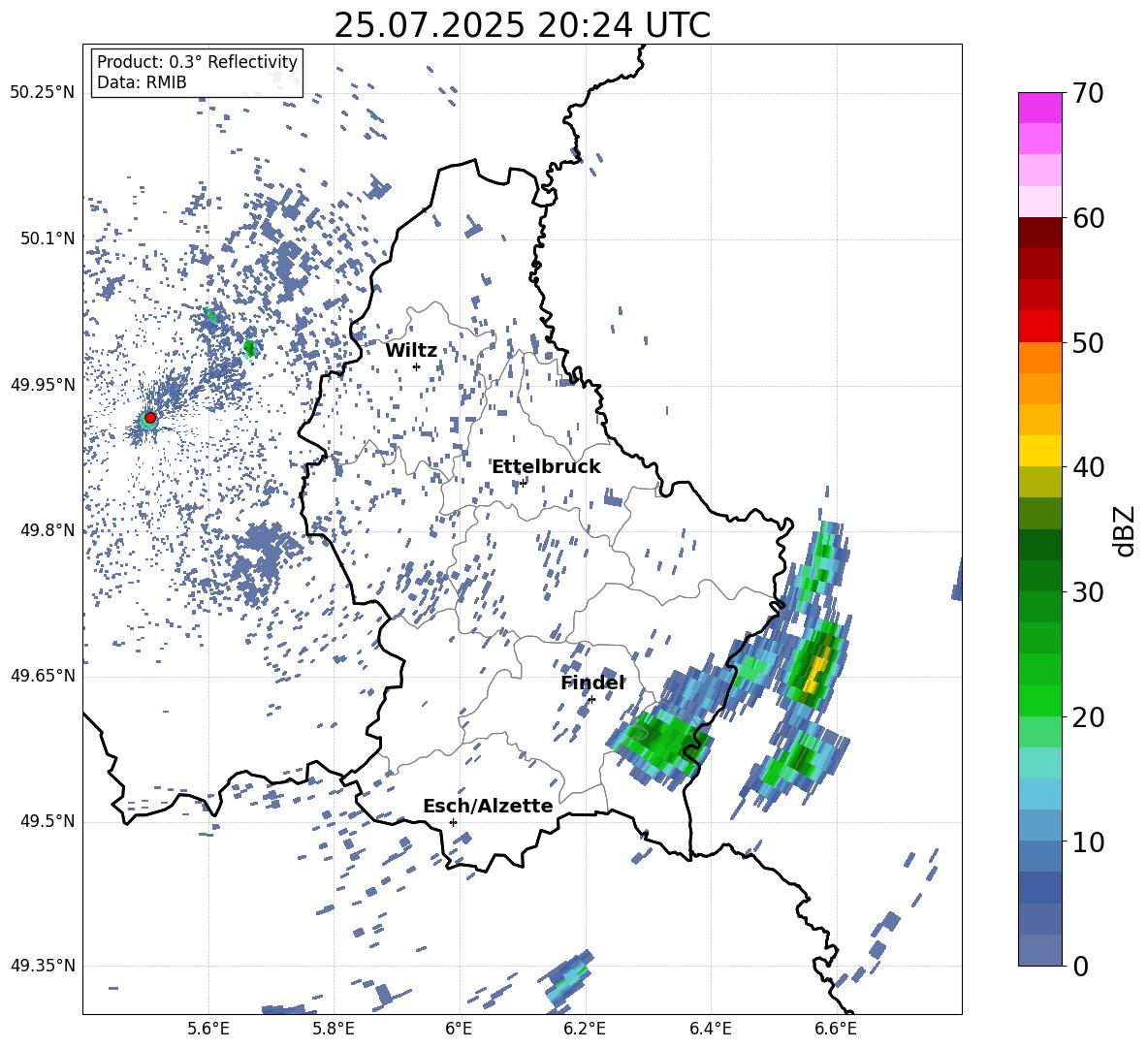Image resolution: width=1148 pixels, height=1048 pixels.
Task: Click the 6.4°E longitude label
Action: coord(710,1029)
